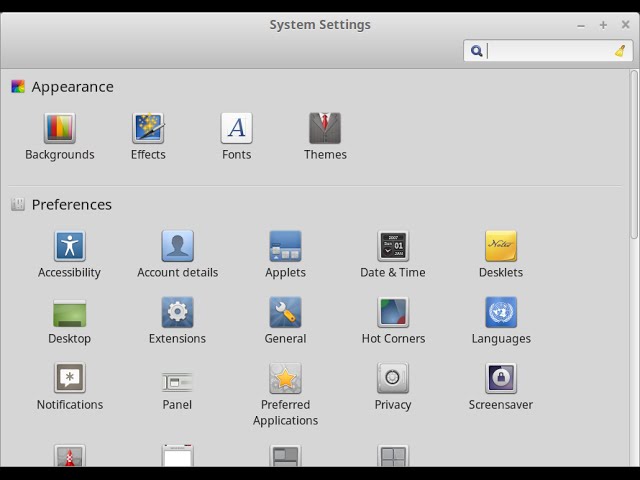Open the Themes settings
Screen dimensions: 640x480
pyautogui.click(x=325, y=136)
